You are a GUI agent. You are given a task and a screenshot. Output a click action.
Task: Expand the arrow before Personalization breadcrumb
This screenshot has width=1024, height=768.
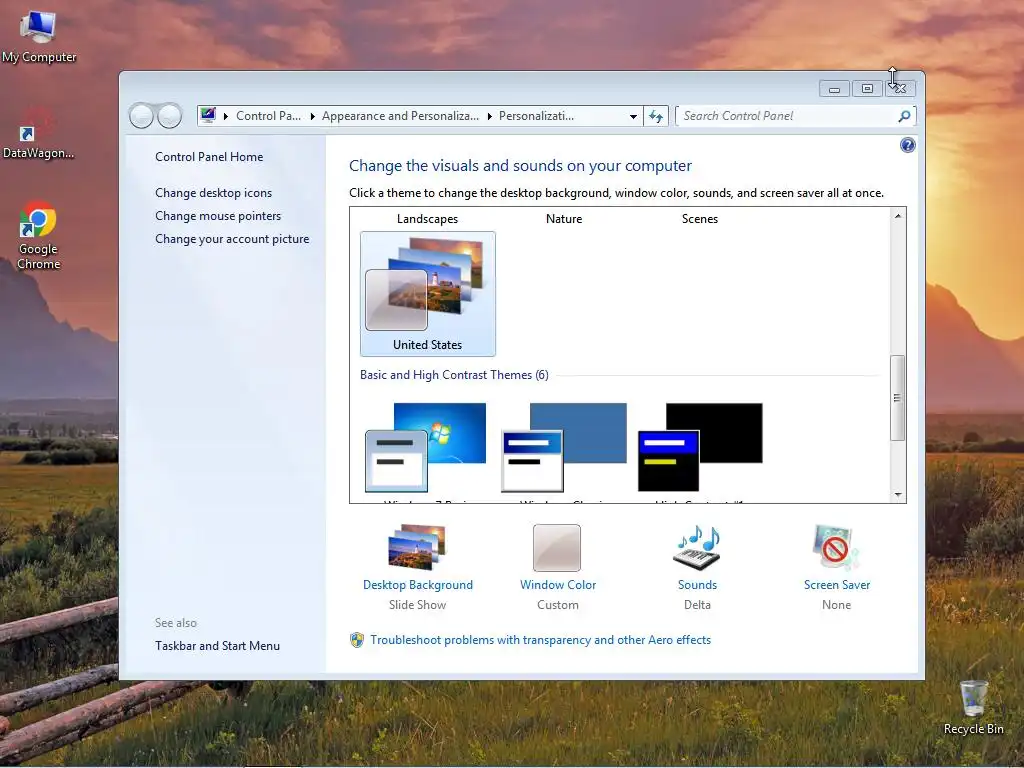click(x=489, y=116)
